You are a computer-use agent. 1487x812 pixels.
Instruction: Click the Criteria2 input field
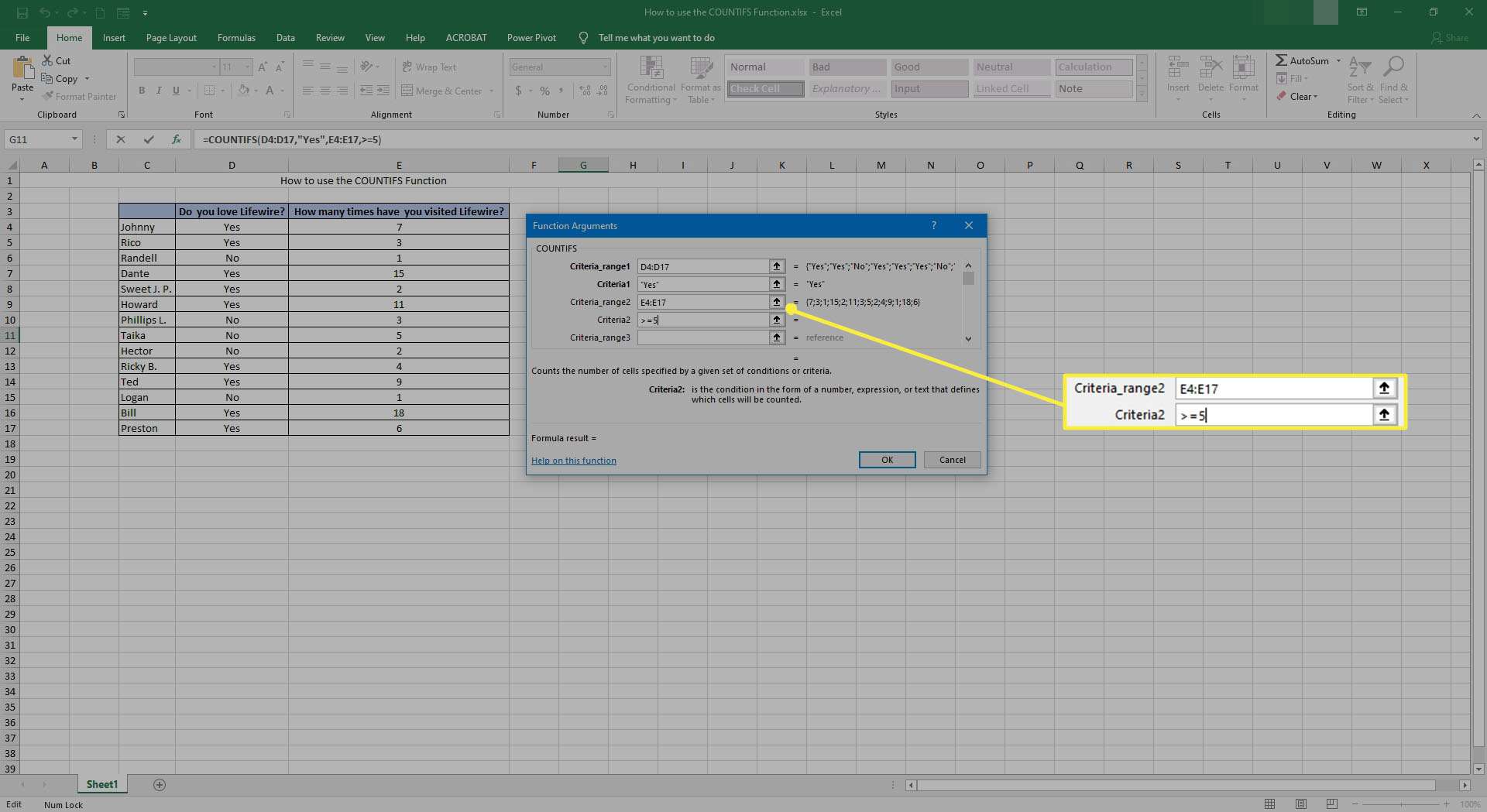click(702, 320)
